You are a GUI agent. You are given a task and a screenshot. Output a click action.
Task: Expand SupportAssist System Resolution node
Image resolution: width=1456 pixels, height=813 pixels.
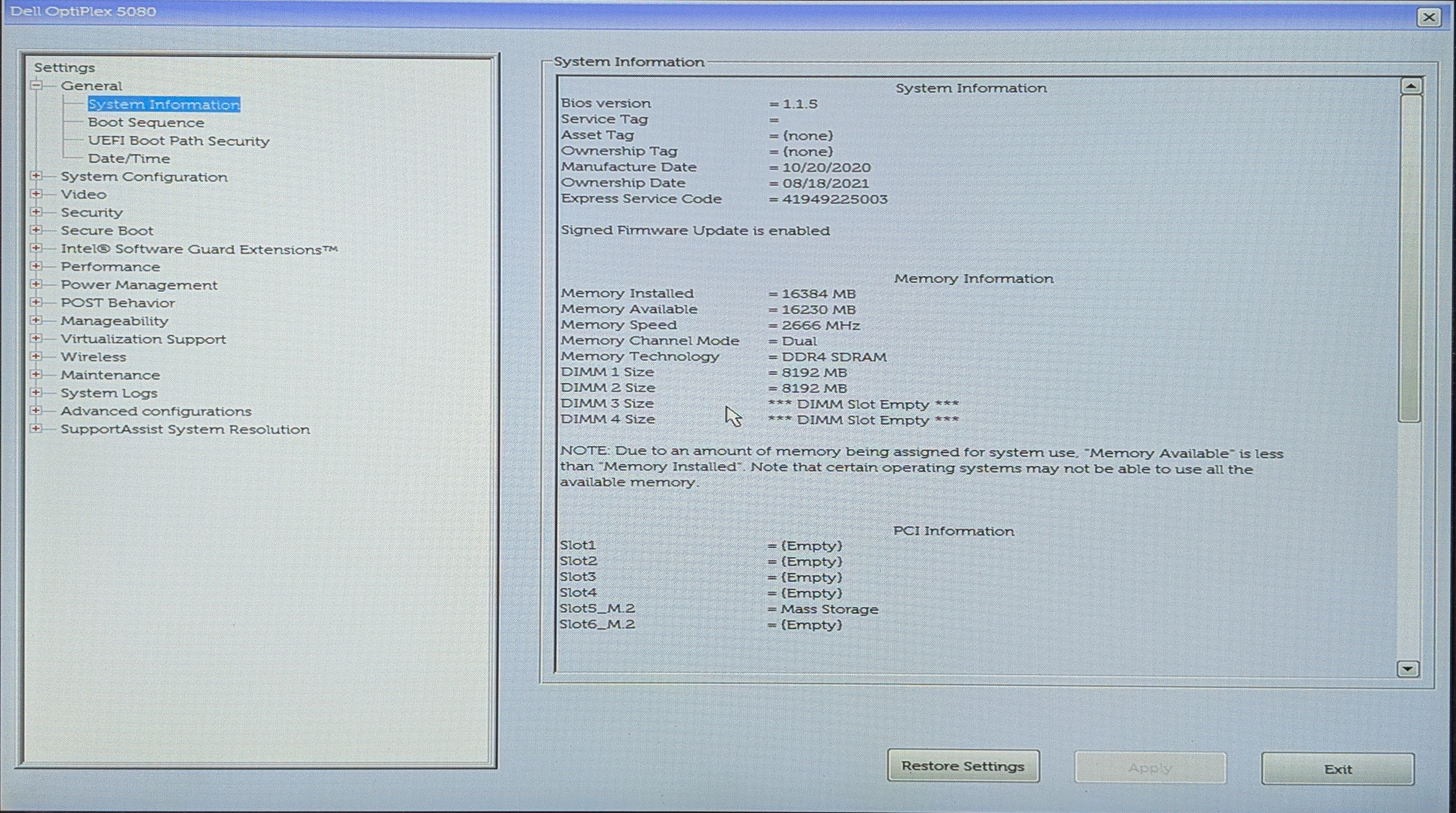click(x=36, y=429)
